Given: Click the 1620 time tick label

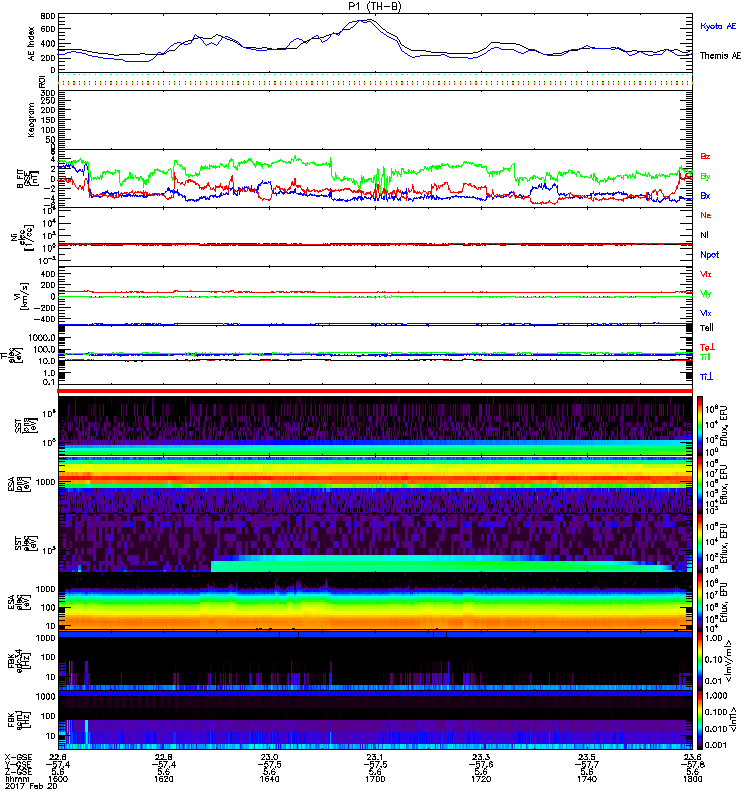Looking at the screenshot, I should click(163, 779).
